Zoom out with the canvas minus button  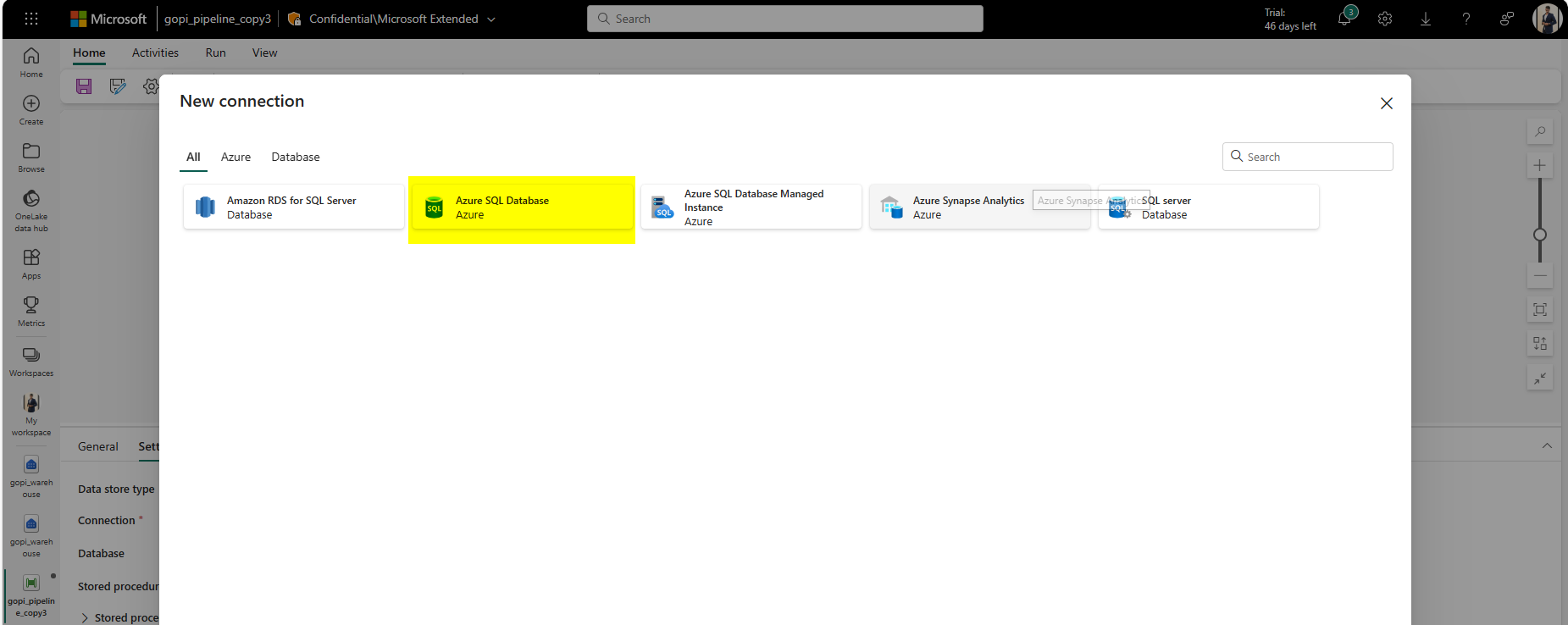pos(1540,275)
